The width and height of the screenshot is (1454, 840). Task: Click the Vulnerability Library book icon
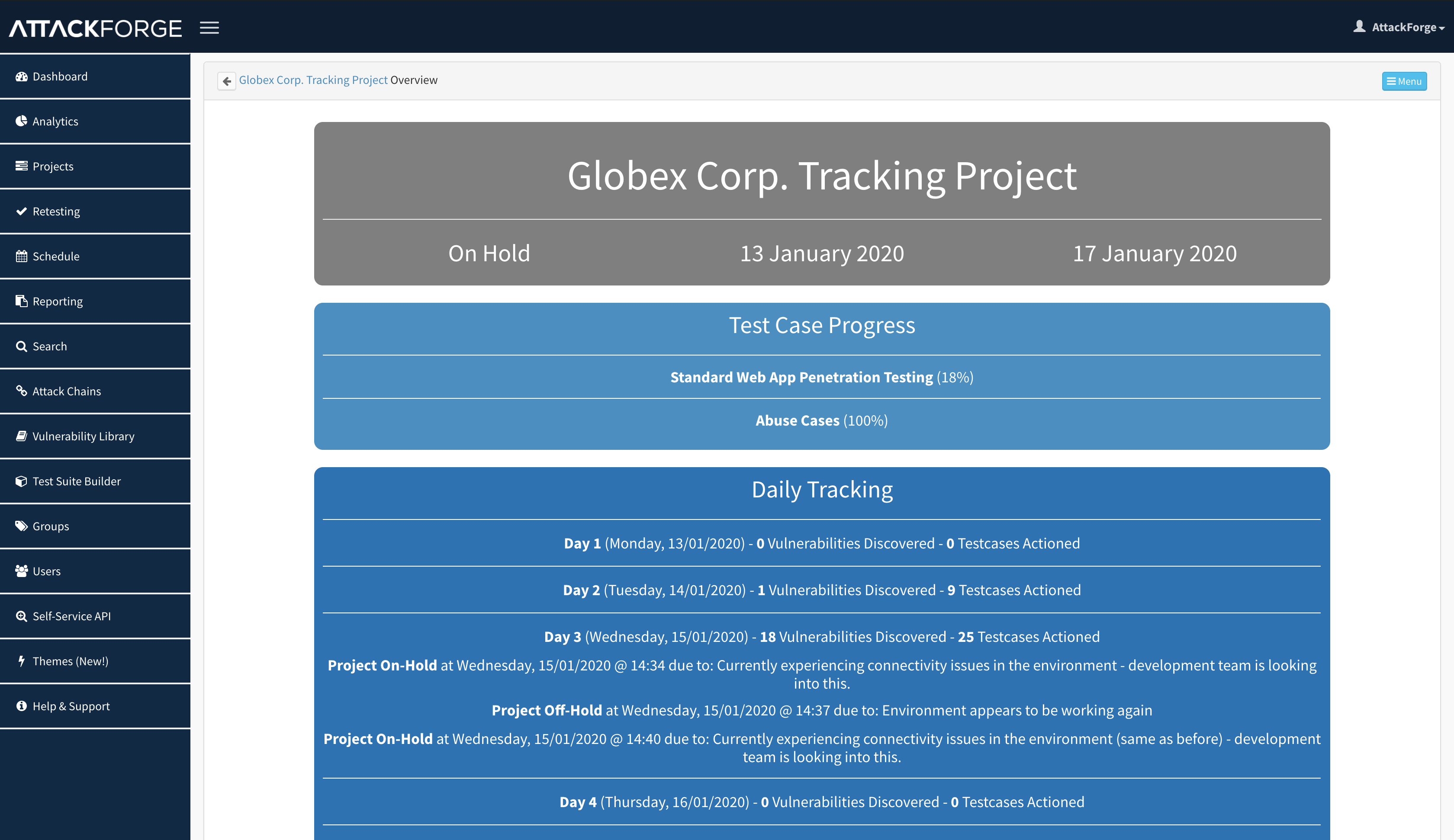[x=21, y=436]
